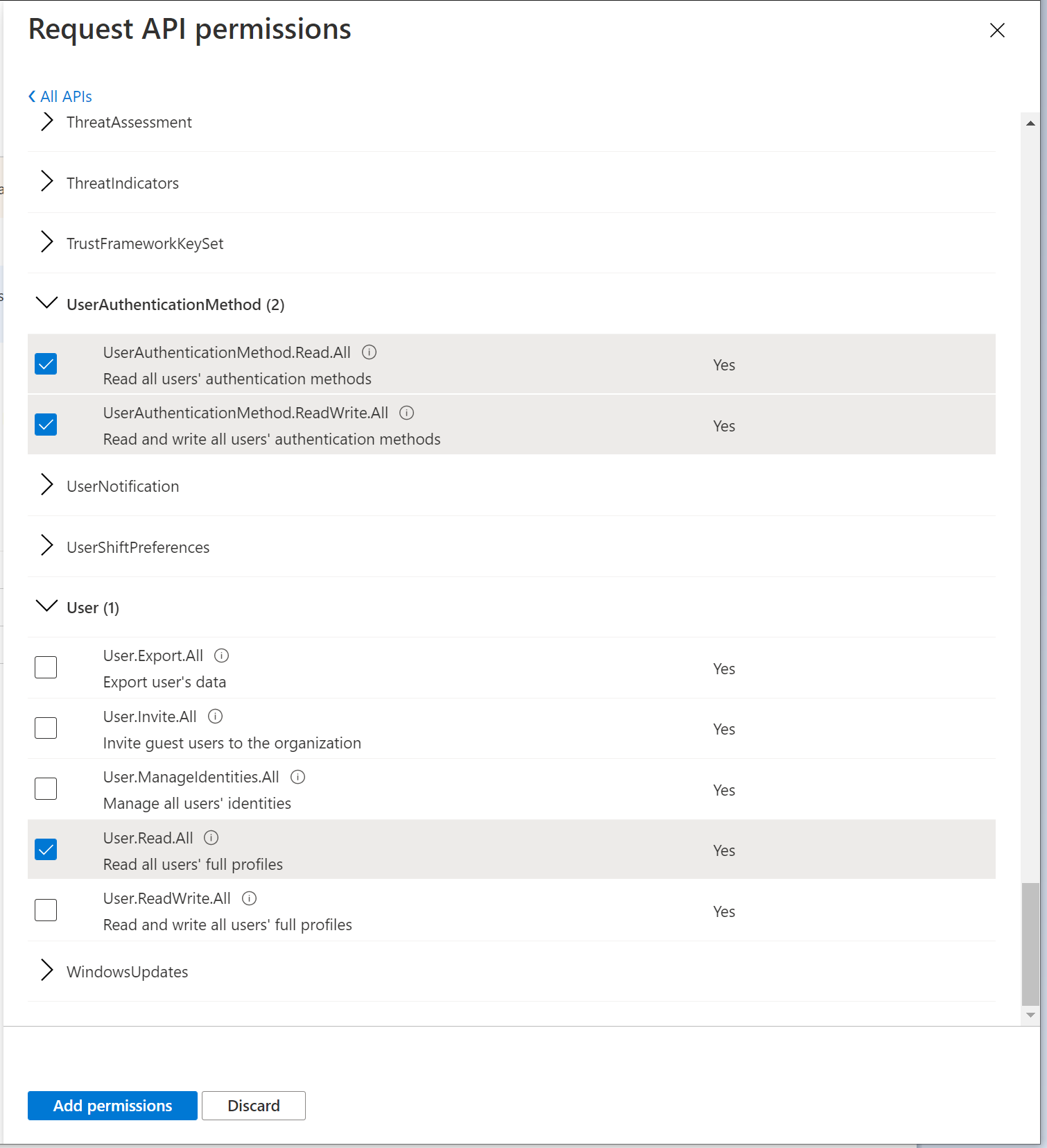Image resolution: width=1047 pixels, height=1148 pixels.
Task: Uncheck UserAuthenticationMethod.Read.All checkbox
Action: click(46, 364)
